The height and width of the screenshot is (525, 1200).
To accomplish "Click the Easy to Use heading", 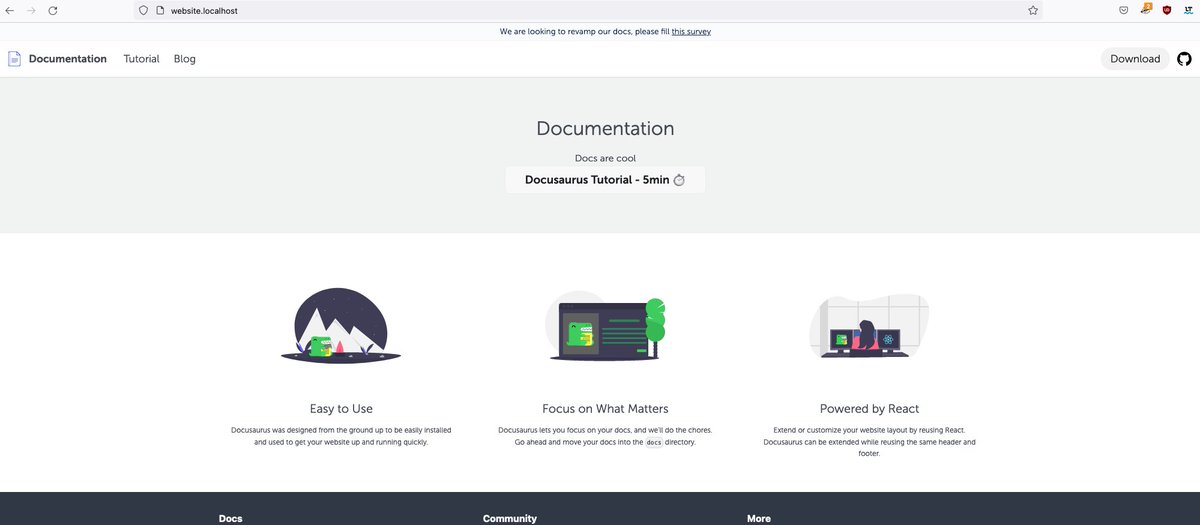I will (x=342, y=409).
